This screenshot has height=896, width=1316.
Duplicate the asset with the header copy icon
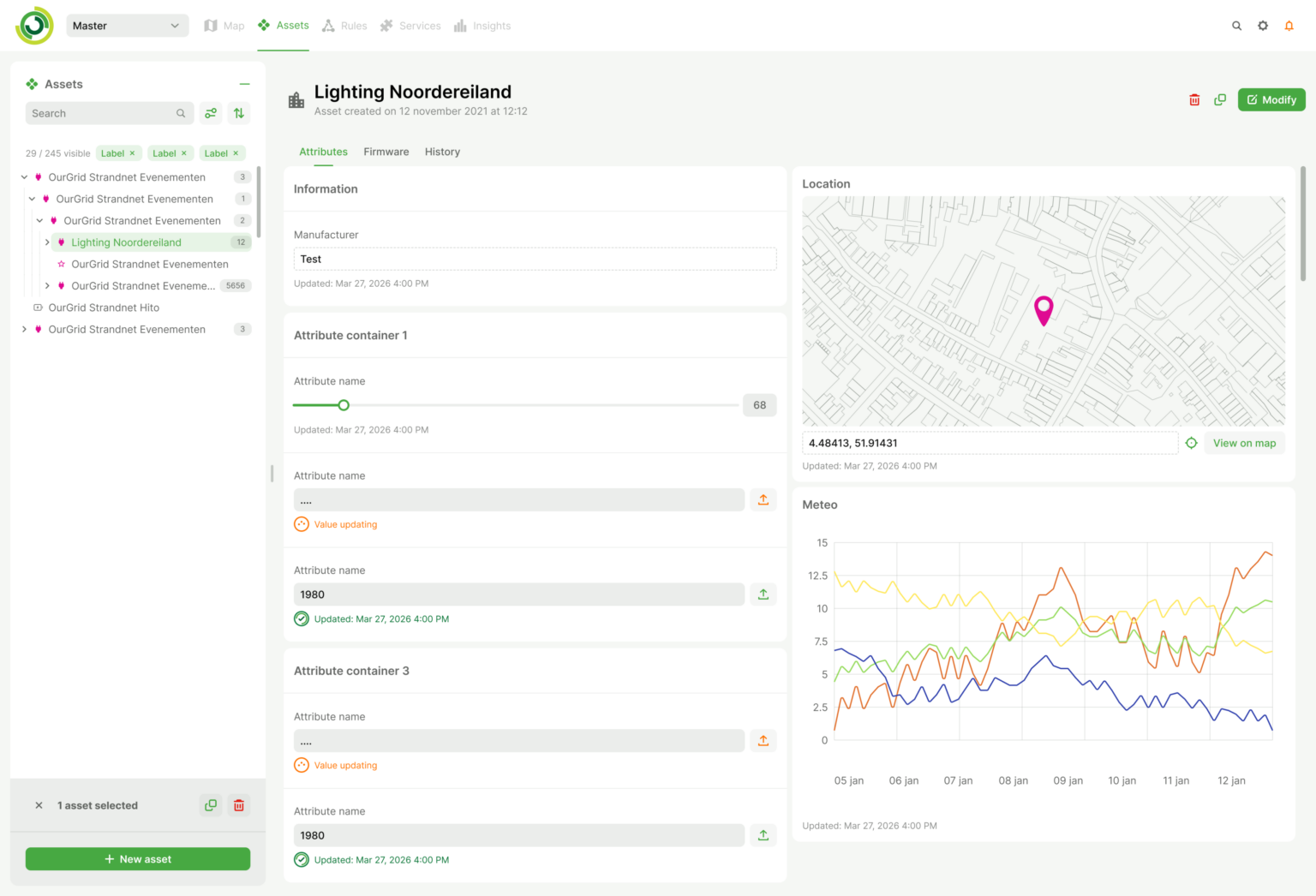(x=1220, y=100)
